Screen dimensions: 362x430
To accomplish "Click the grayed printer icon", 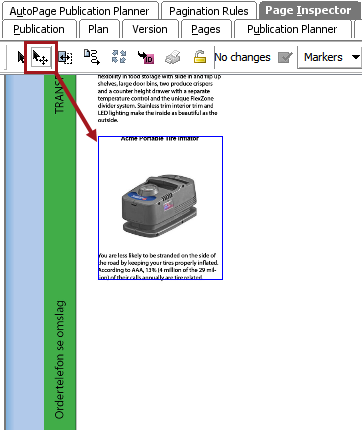I will point(173,57).
